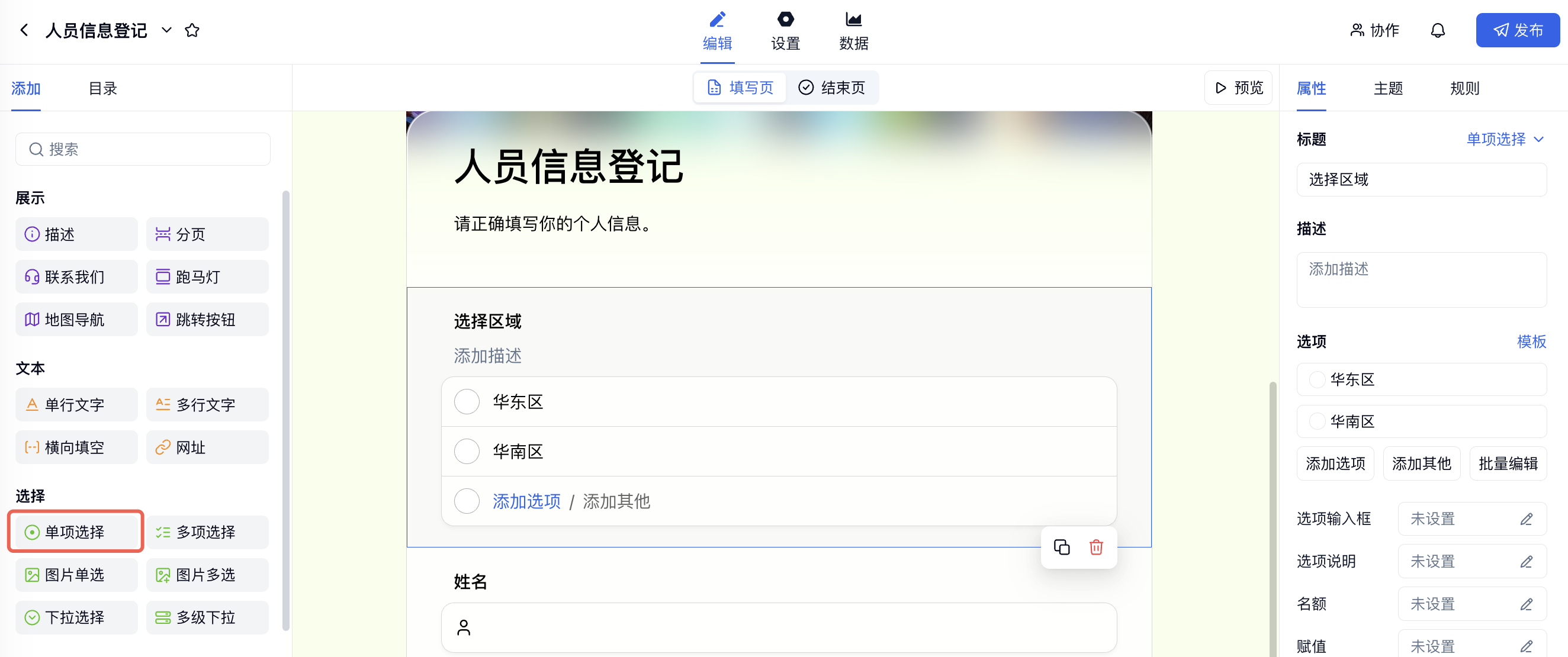Add a 分页 page break component

(x=207, y=234)
